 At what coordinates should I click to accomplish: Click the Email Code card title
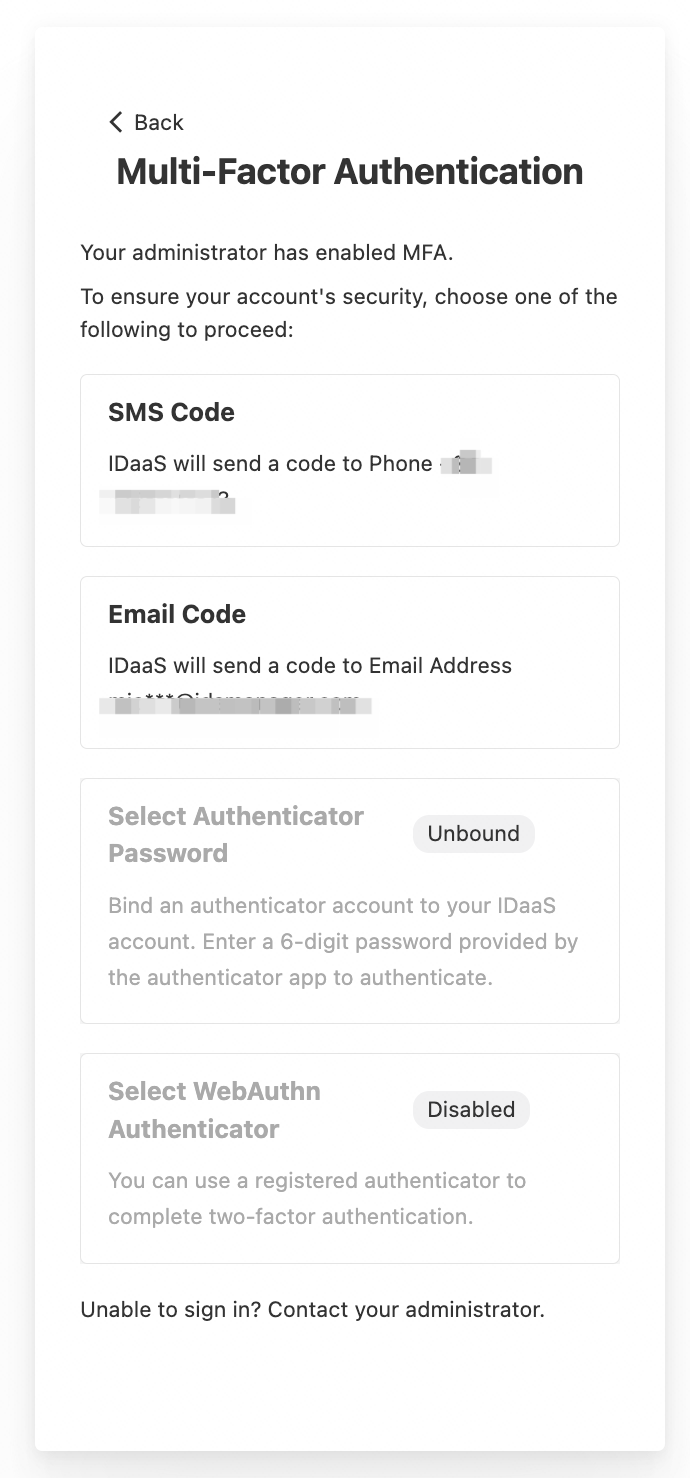pos(177,614)
